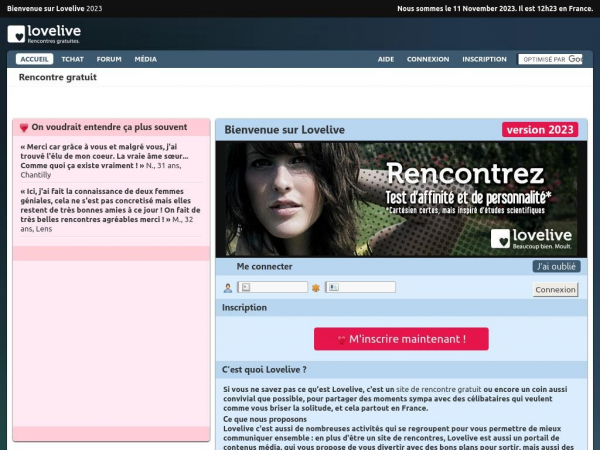Open the MÉDIA menu item
The width and height of the screenshot is (600, 450).
tap(145, 59)
